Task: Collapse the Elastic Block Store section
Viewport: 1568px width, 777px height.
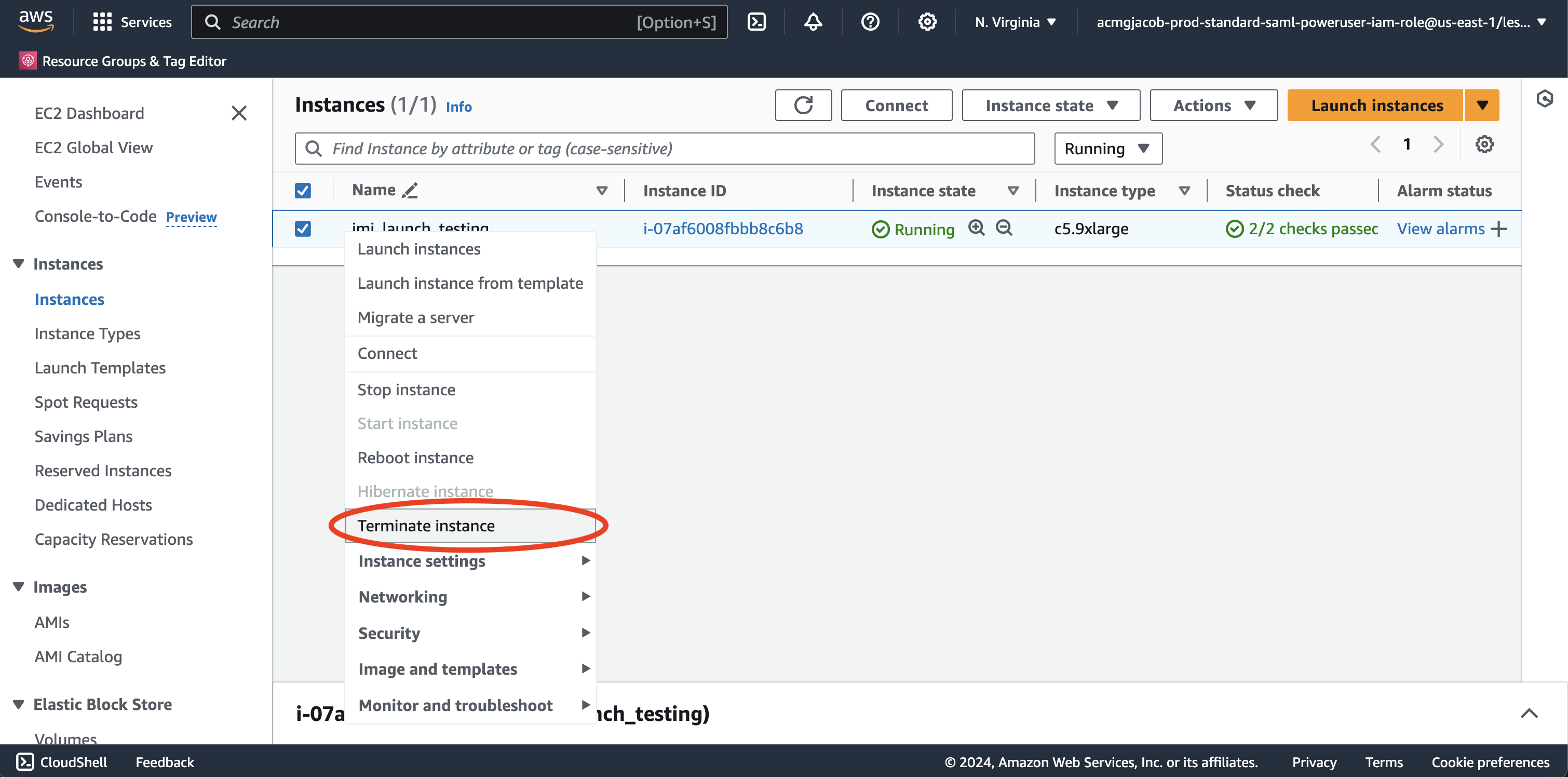Action: pos(19,704)
